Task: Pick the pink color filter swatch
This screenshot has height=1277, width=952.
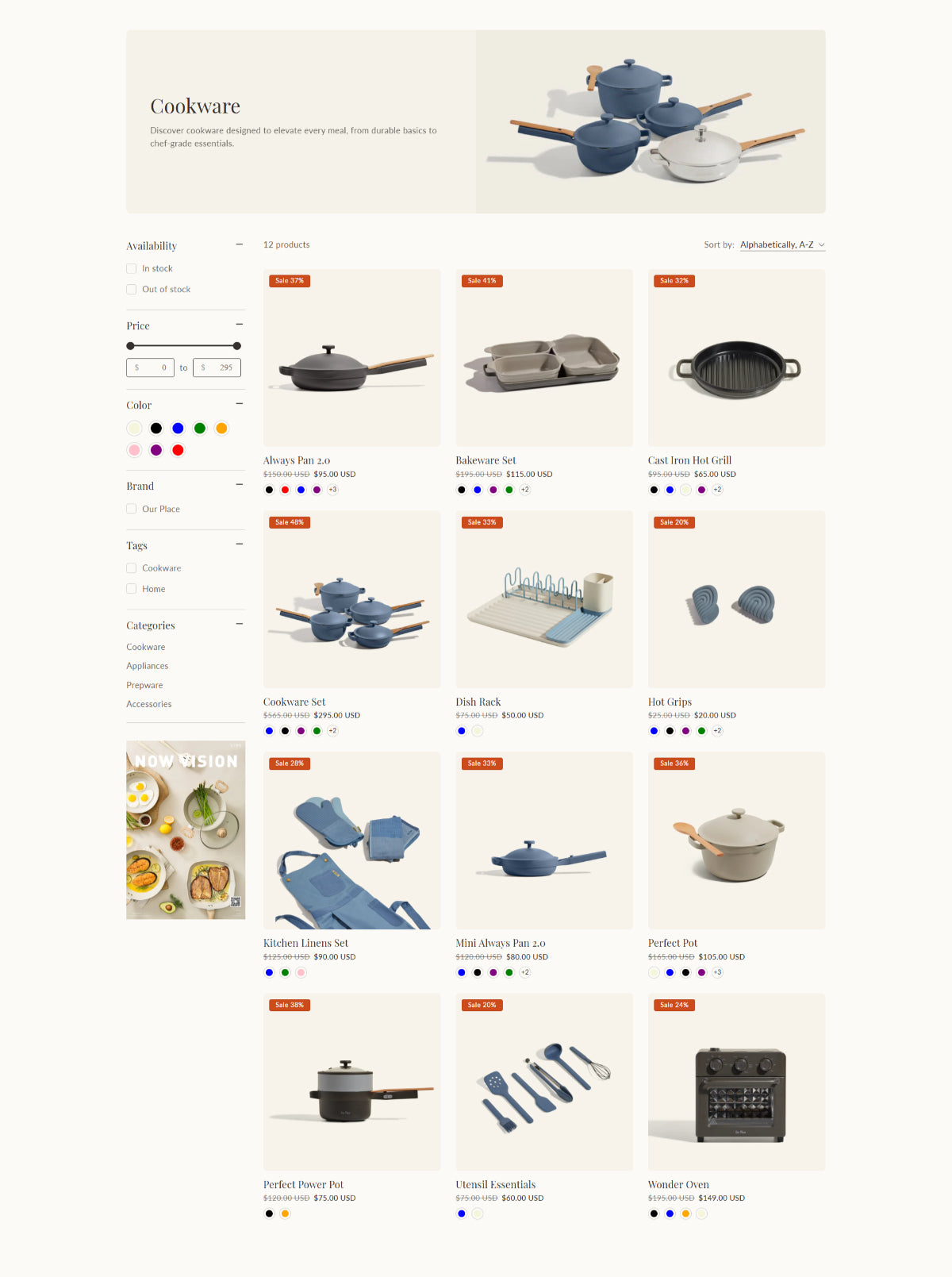Action: pos(134,450)
